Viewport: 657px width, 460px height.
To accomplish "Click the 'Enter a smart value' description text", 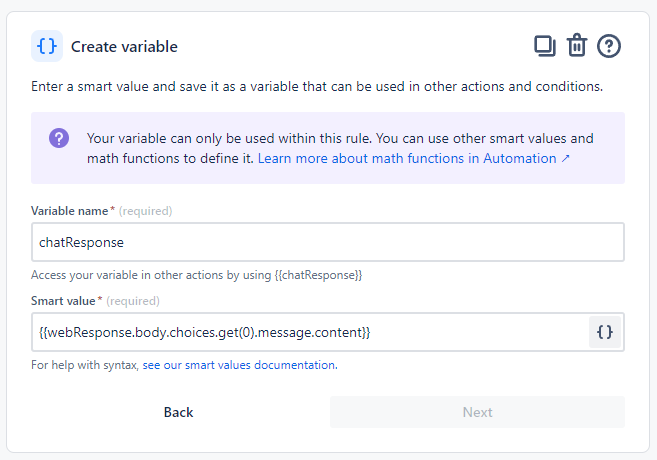I will pos(316,87).
